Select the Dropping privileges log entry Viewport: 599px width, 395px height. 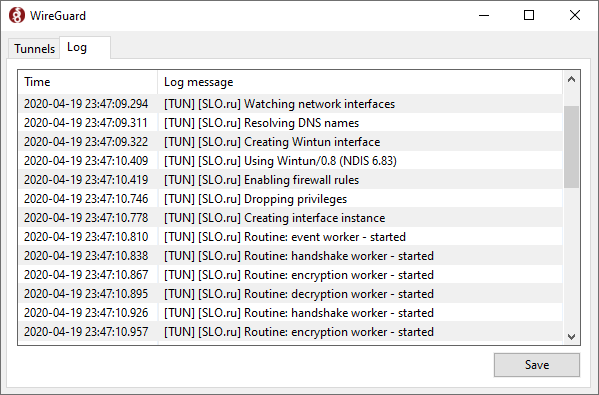click(x=290, y=199)
